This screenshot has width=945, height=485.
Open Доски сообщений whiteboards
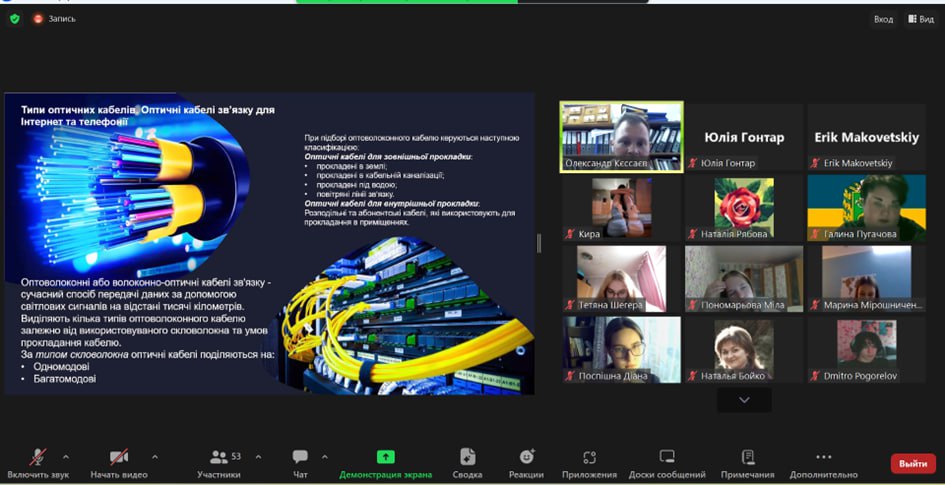(667, 457)
